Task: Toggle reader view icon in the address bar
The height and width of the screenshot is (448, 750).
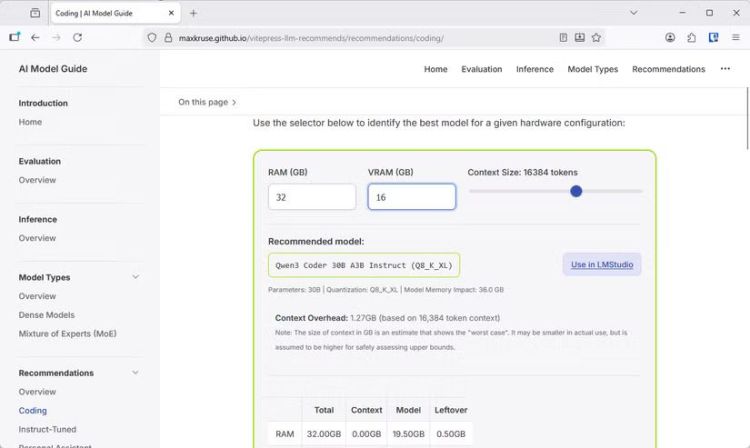Action: (563, 37)
